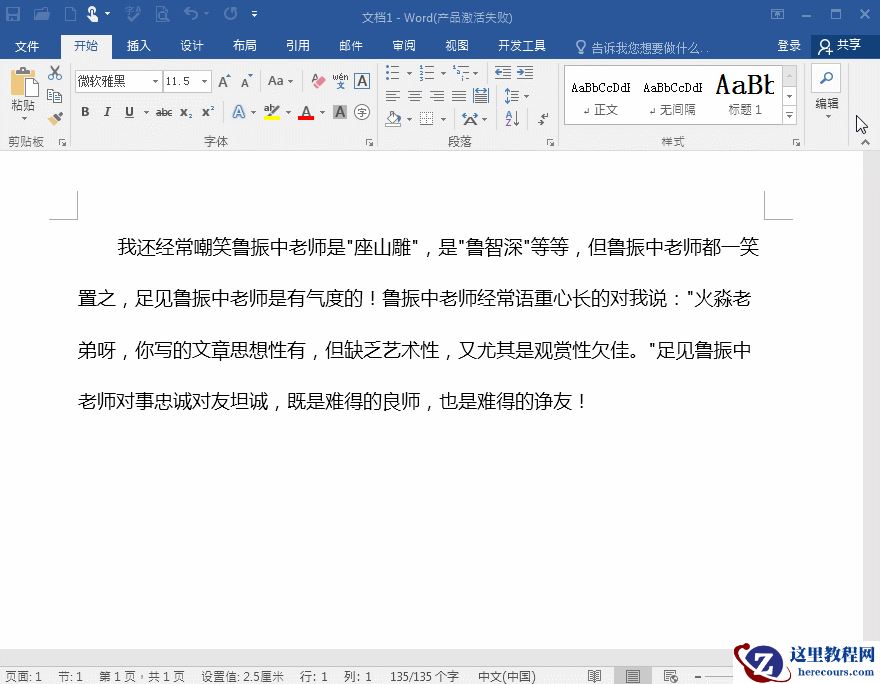Open the font name dropdown (微软雅黑)

click(x=155, y=81)
